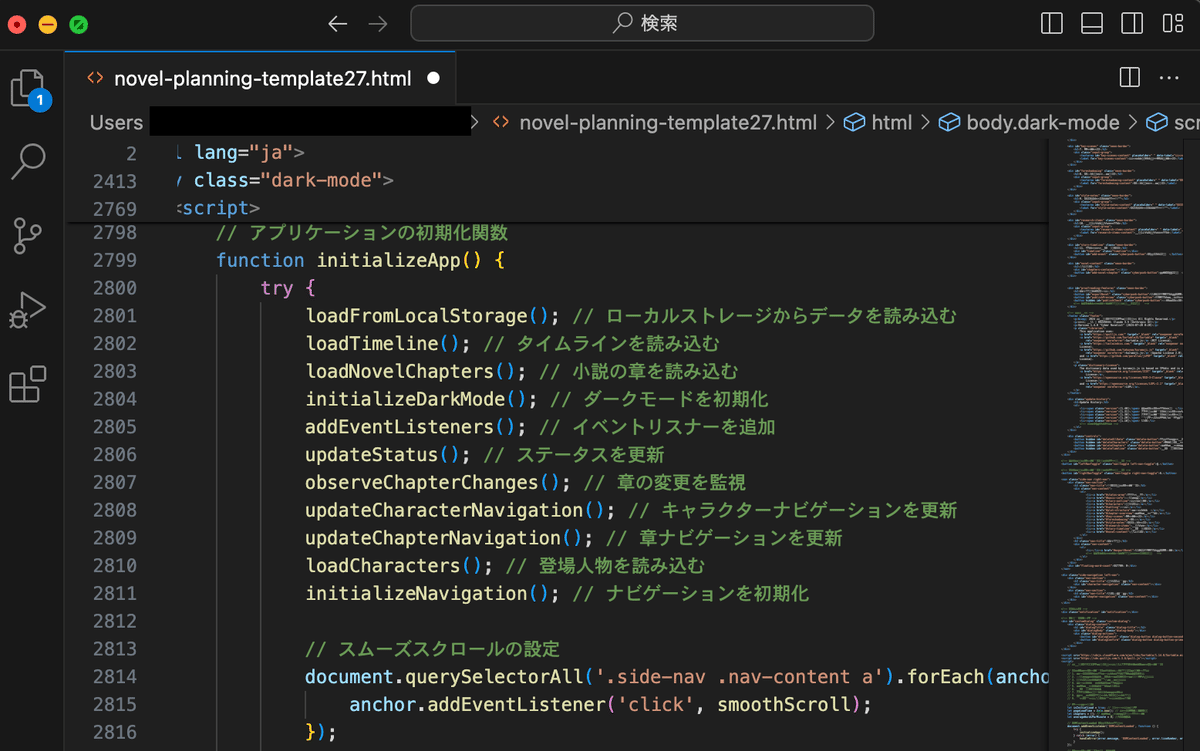This screenshot has height=751, width=1200.
Task: Click line number 2799 in the gutter
Action: click(x=114, y=260)
